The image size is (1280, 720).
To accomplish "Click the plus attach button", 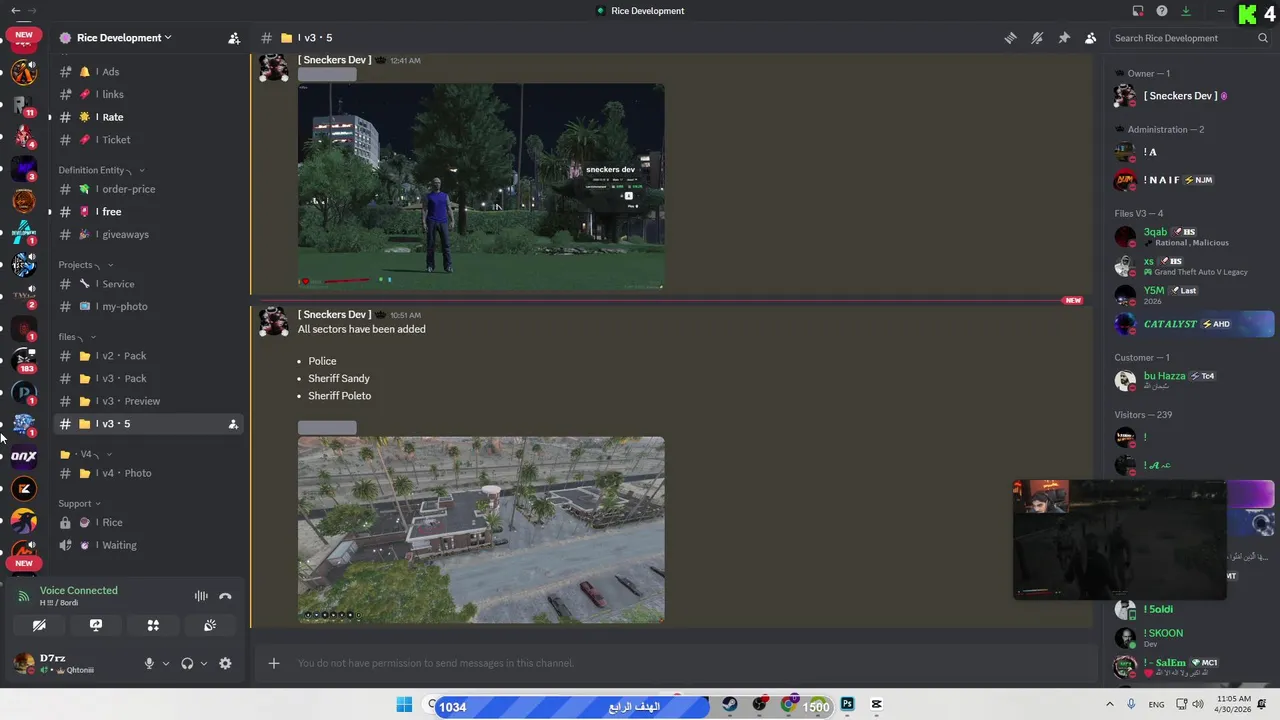I will pos(274,663).
